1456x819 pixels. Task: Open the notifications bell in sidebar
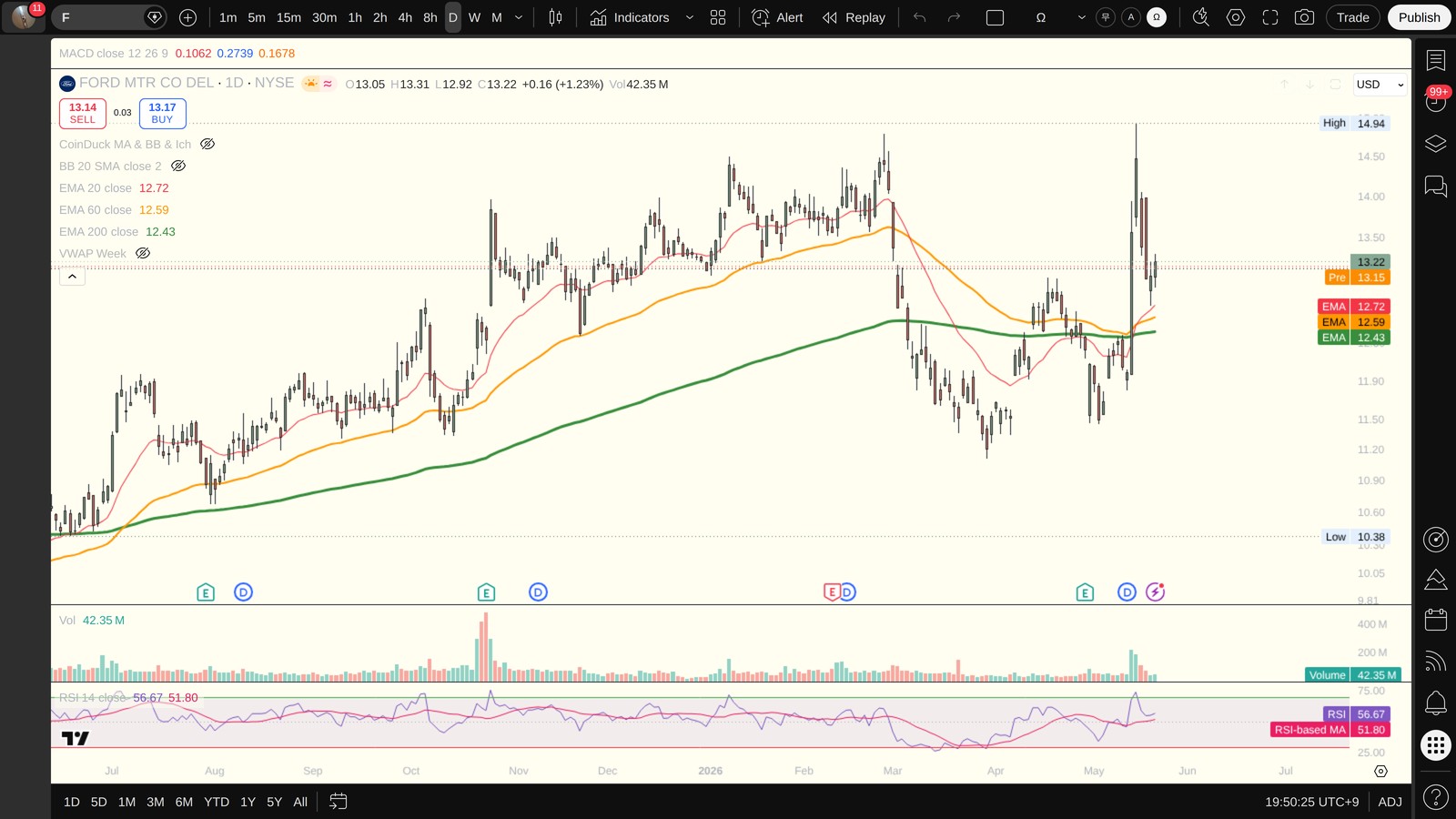click(1436, 703)
